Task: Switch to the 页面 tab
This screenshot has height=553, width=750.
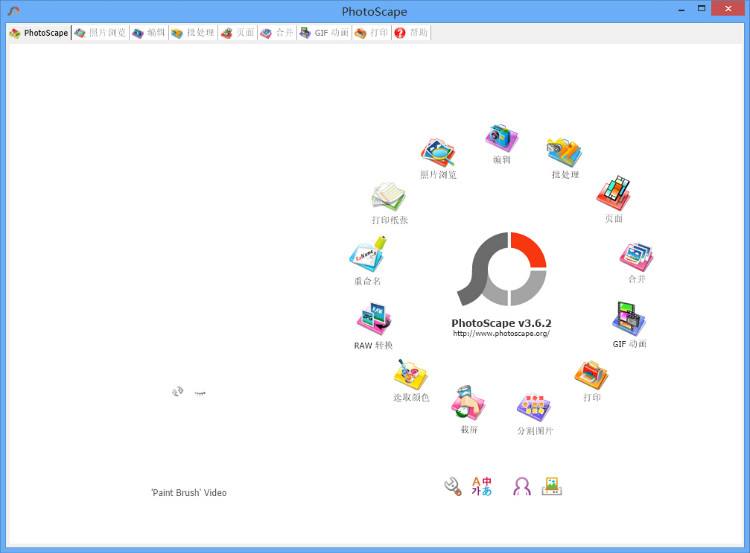Action: click(238, 33)
